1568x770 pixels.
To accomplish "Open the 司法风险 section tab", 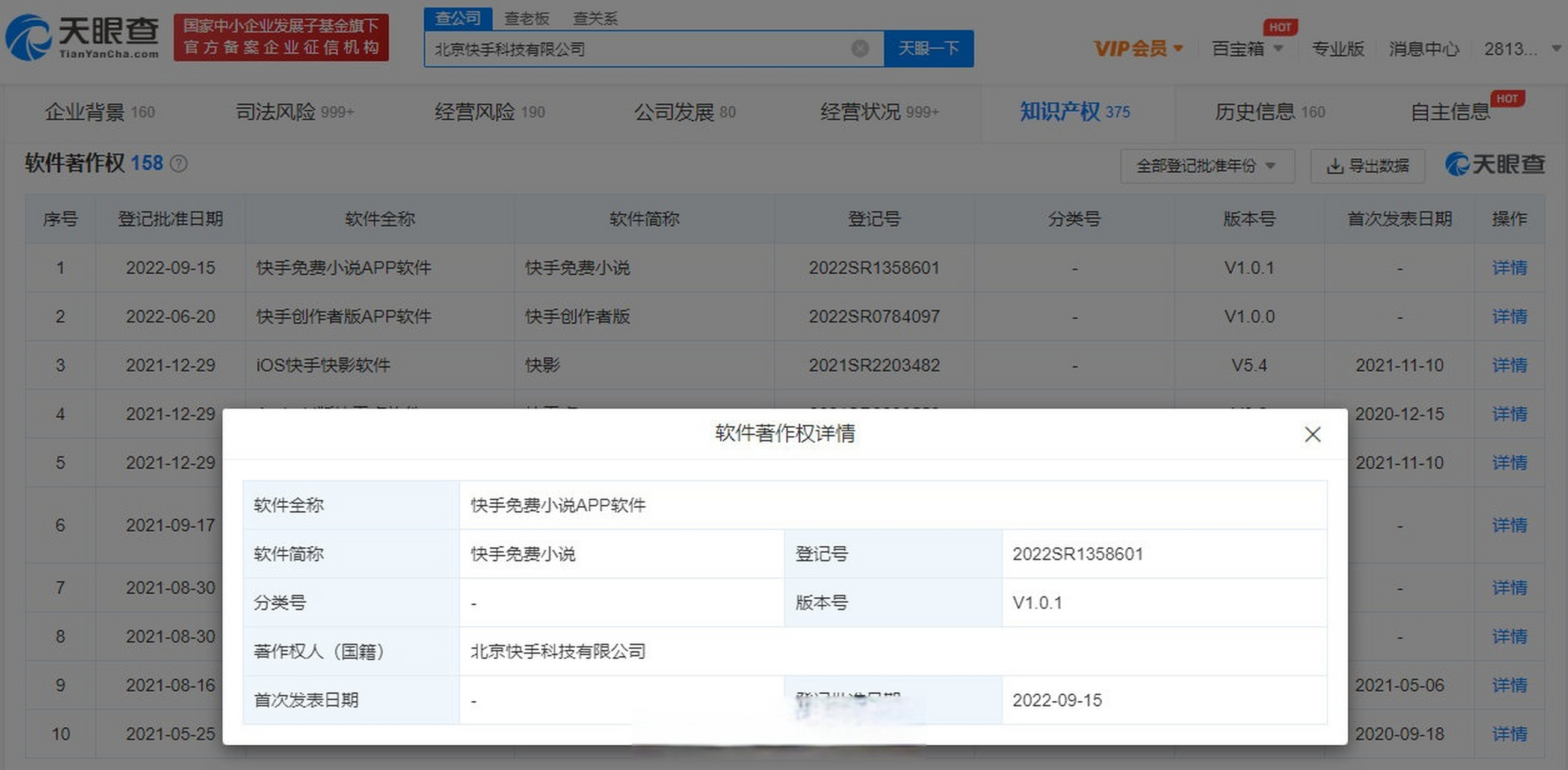I will coord(294,112).
